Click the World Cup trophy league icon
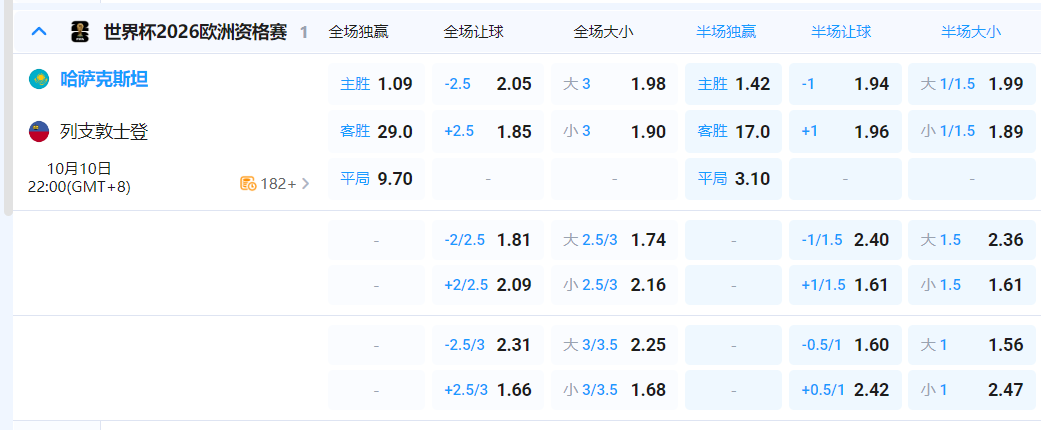This screenshot has width=1041, height=430. coord(80,32)
